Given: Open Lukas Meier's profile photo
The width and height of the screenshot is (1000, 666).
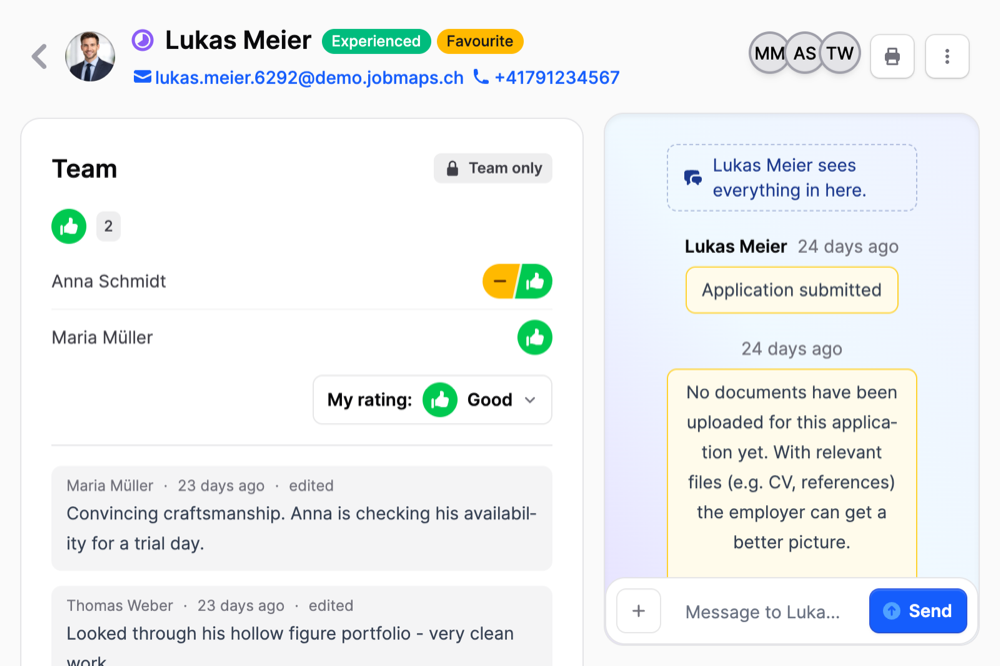Looking at the screenshot, I should [90, 56].
